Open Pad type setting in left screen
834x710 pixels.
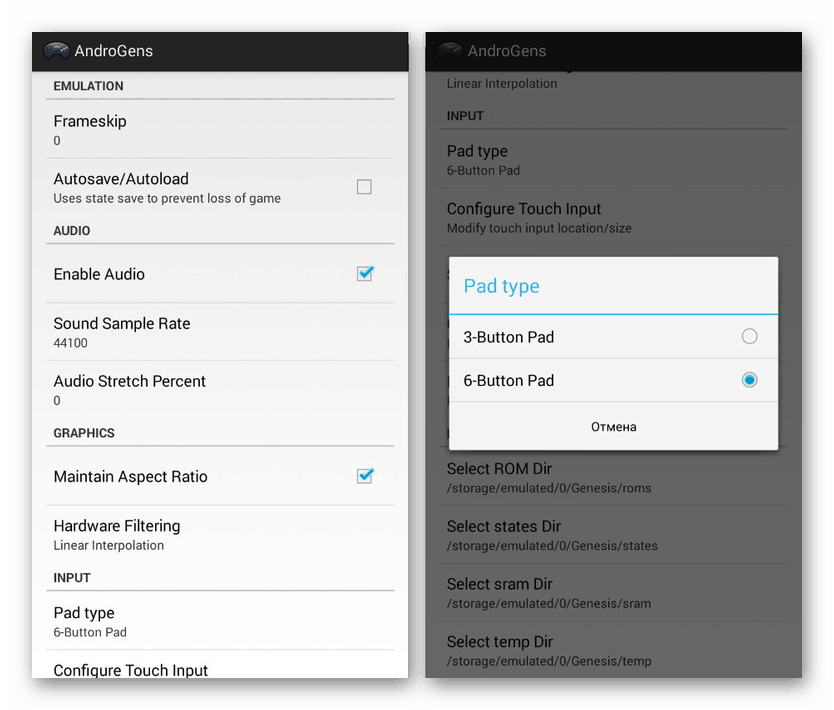click(220, 621)
